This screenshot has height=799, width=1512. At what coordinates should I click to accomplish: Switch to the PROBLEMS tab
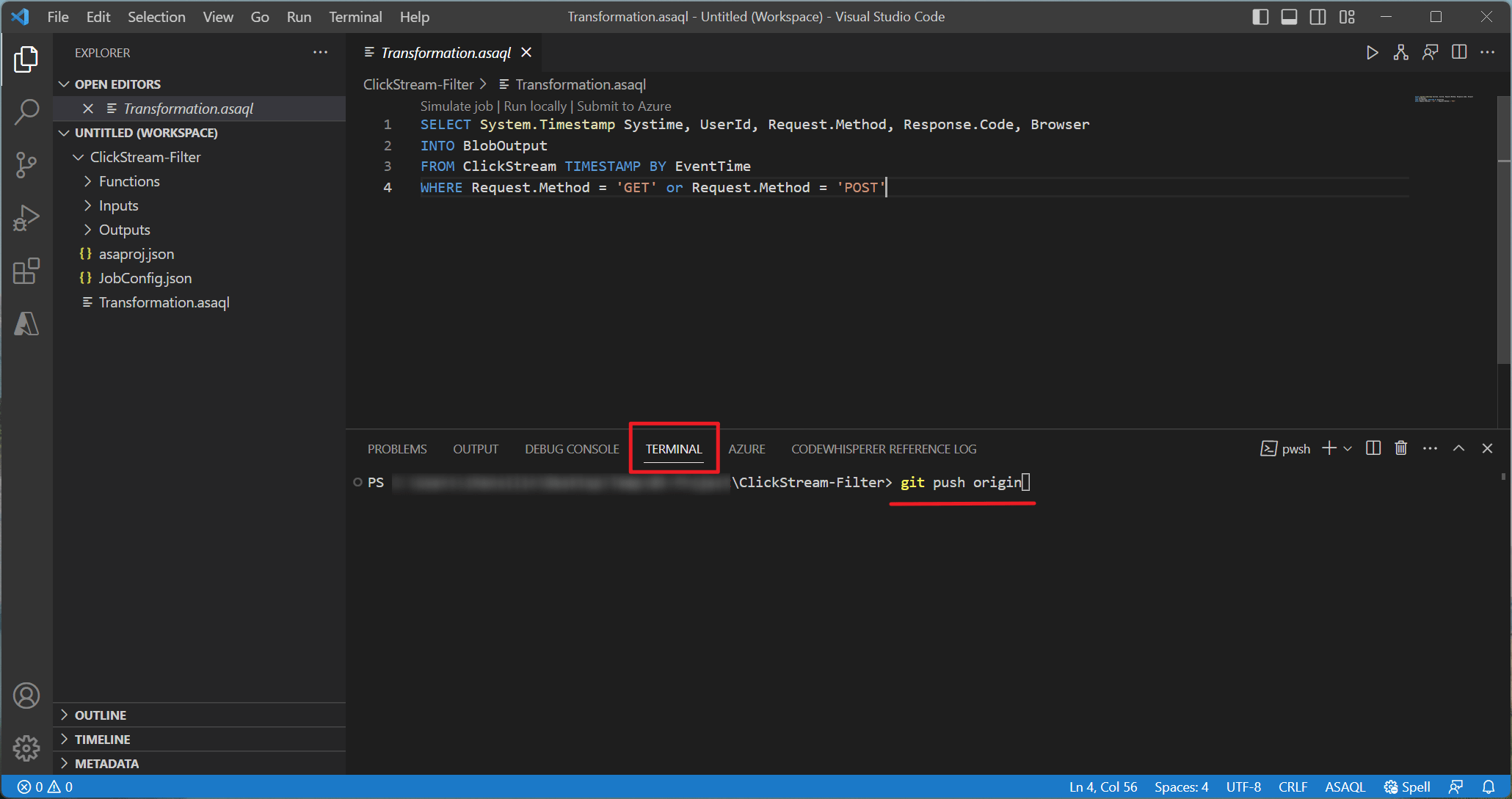click(397, 449)
